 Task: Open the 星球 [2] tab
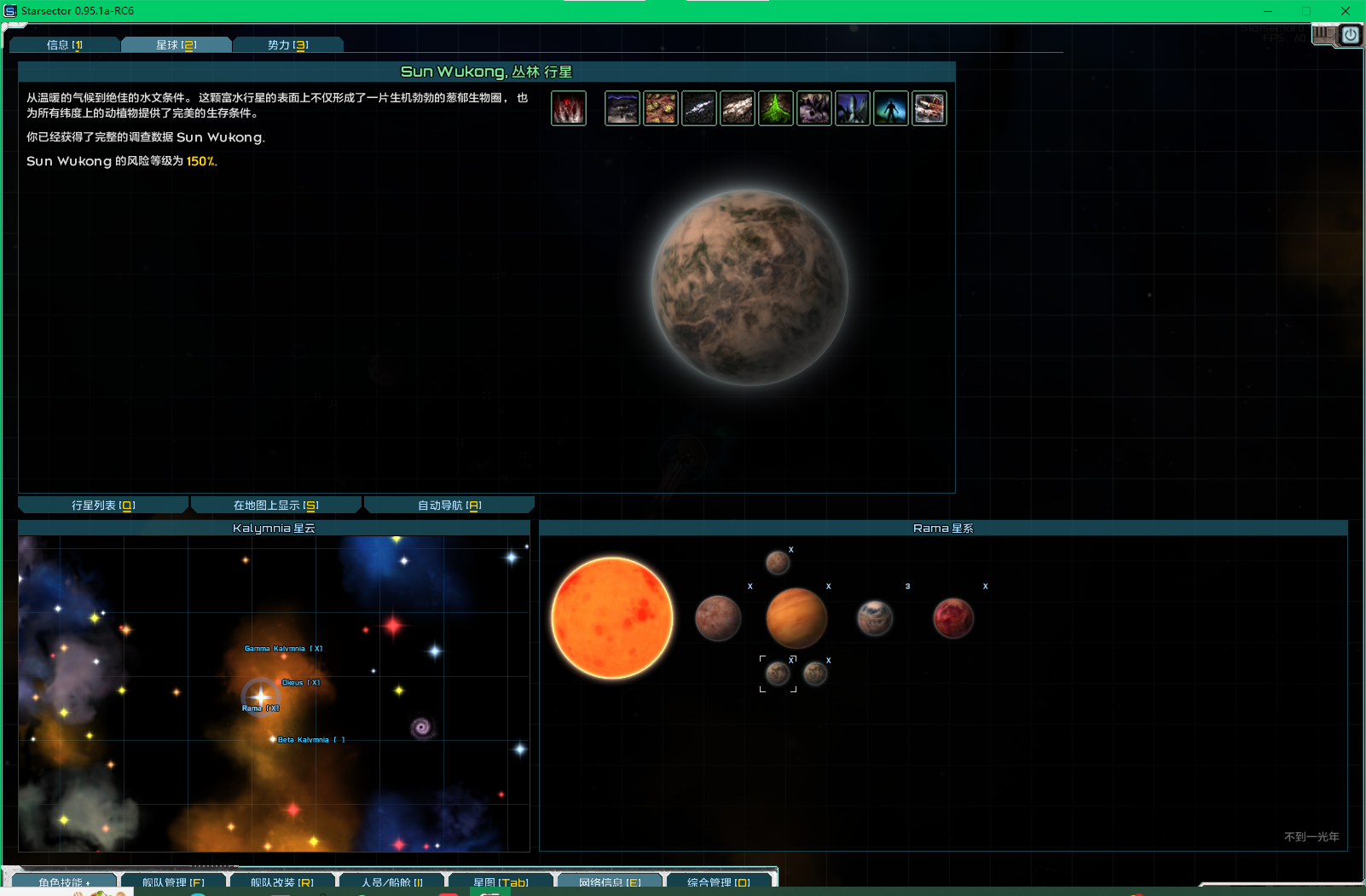[x=177, y=45]
